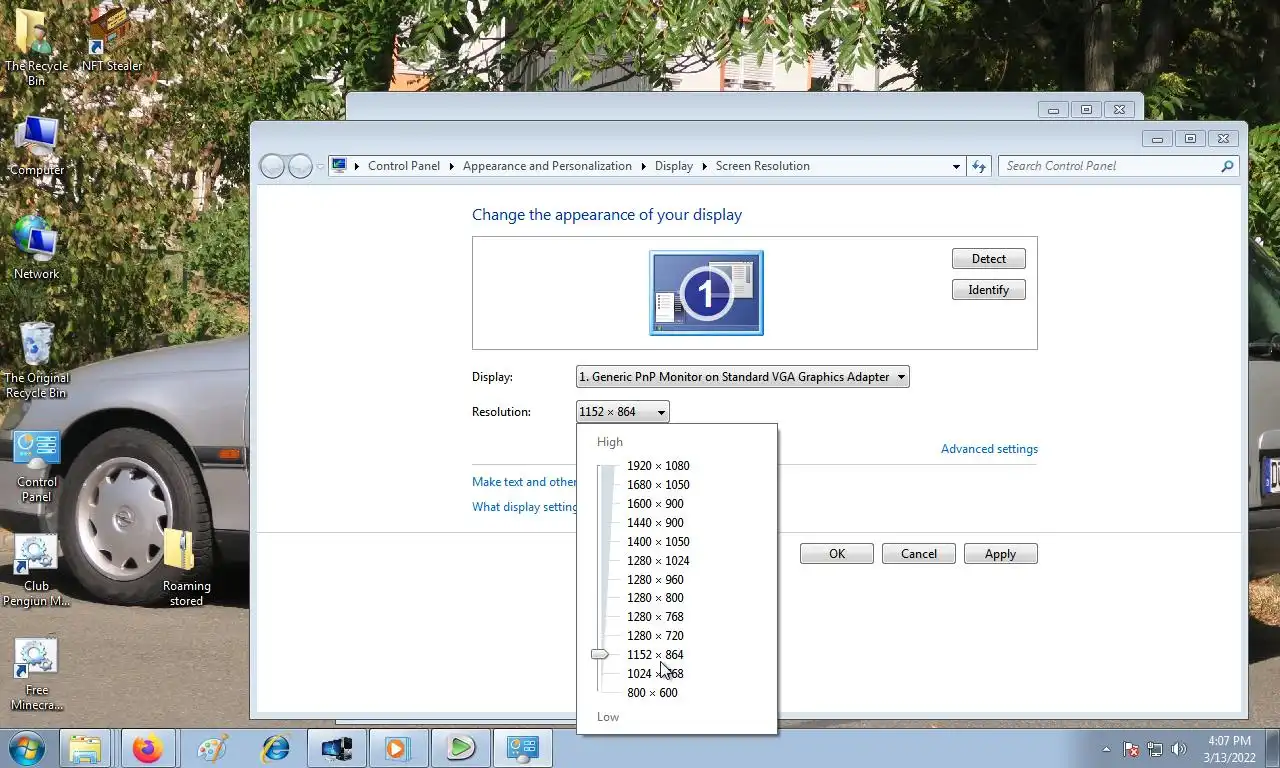
Task: Open The Recycle Bin desktop folder icon
Action: point(37,45)
